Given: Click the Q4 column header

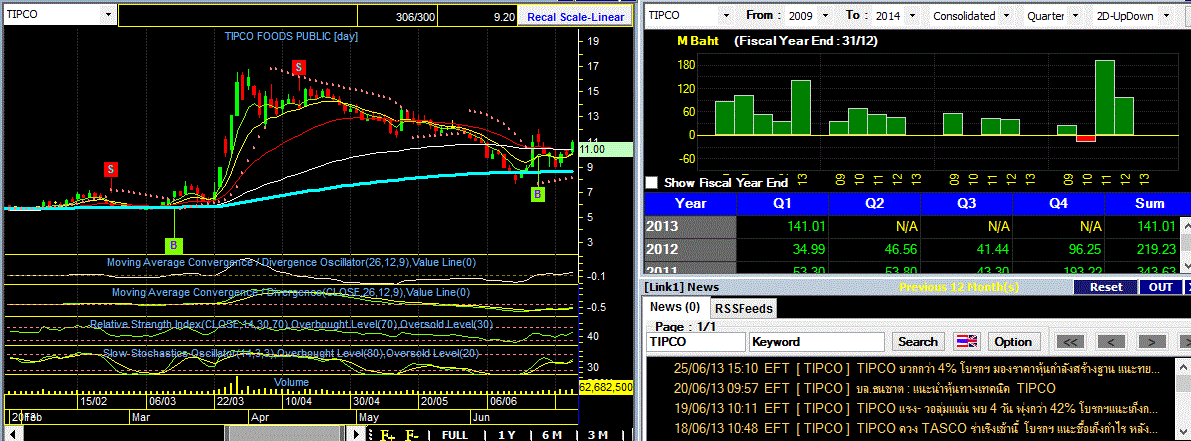Looking at the screenshot, I should pos(1058,203).
